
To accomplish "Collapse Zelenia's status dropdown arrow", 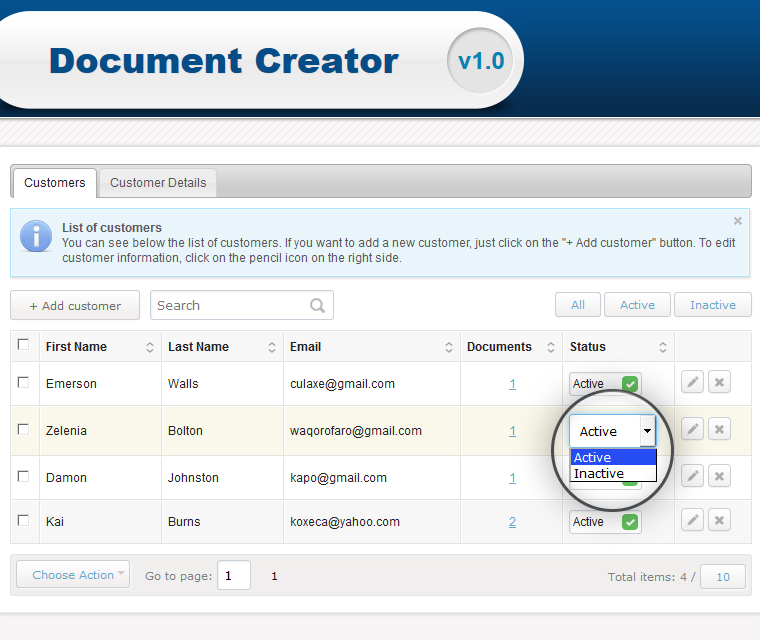I will (647, 431).
